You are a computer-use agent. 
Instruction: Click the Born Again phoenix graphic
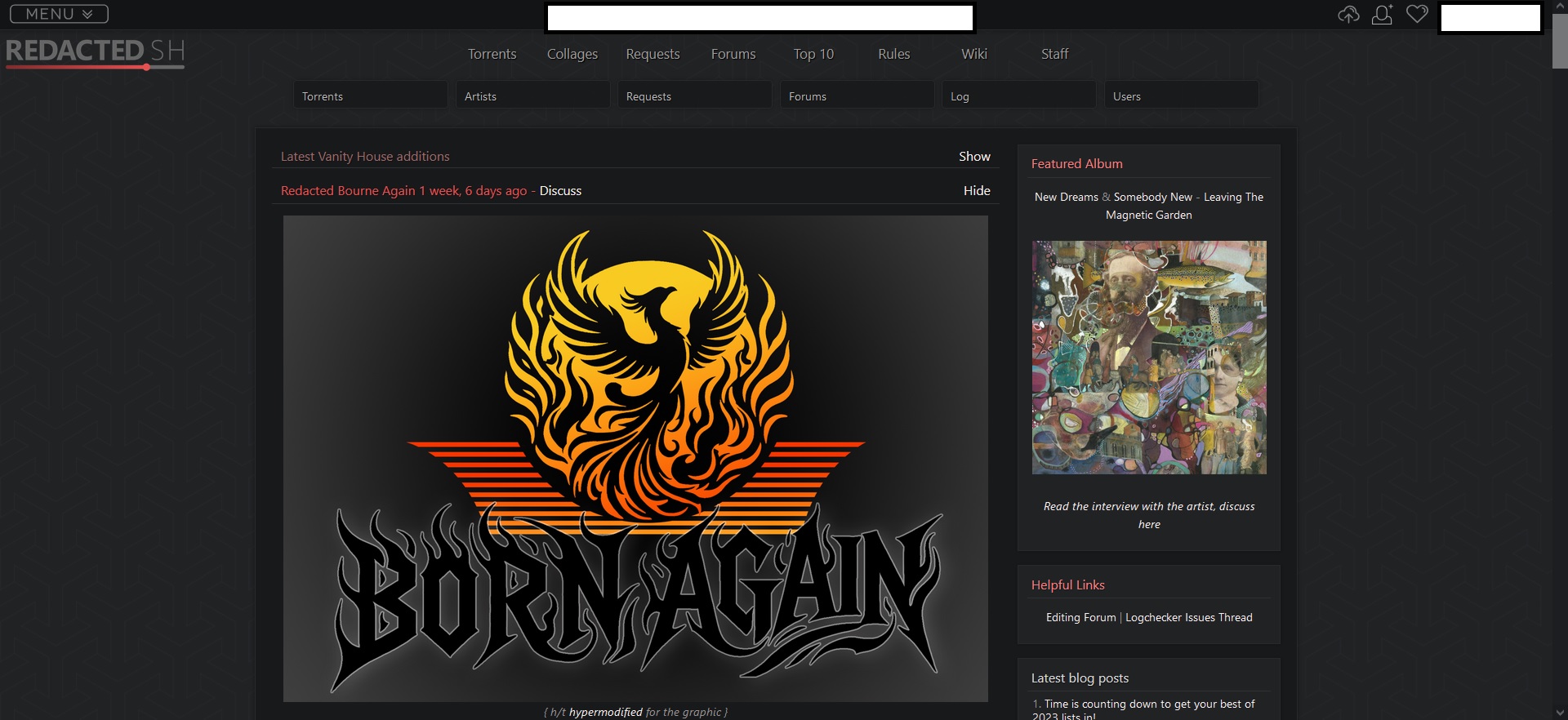[635, 458]
